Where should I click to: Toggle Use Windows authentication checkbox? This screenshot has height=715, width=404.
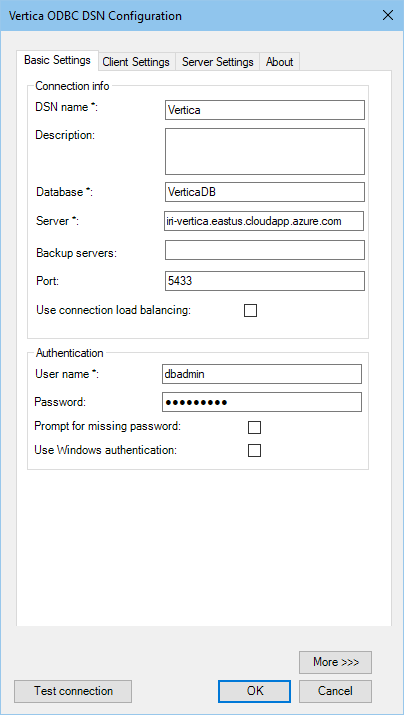click(x=254, y=451)
